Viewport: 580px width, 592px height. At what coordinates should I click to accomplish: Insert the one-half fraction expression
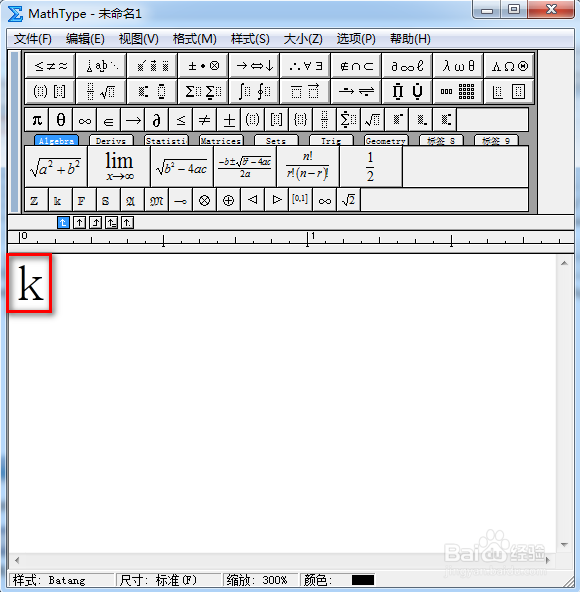click(371, 166)
